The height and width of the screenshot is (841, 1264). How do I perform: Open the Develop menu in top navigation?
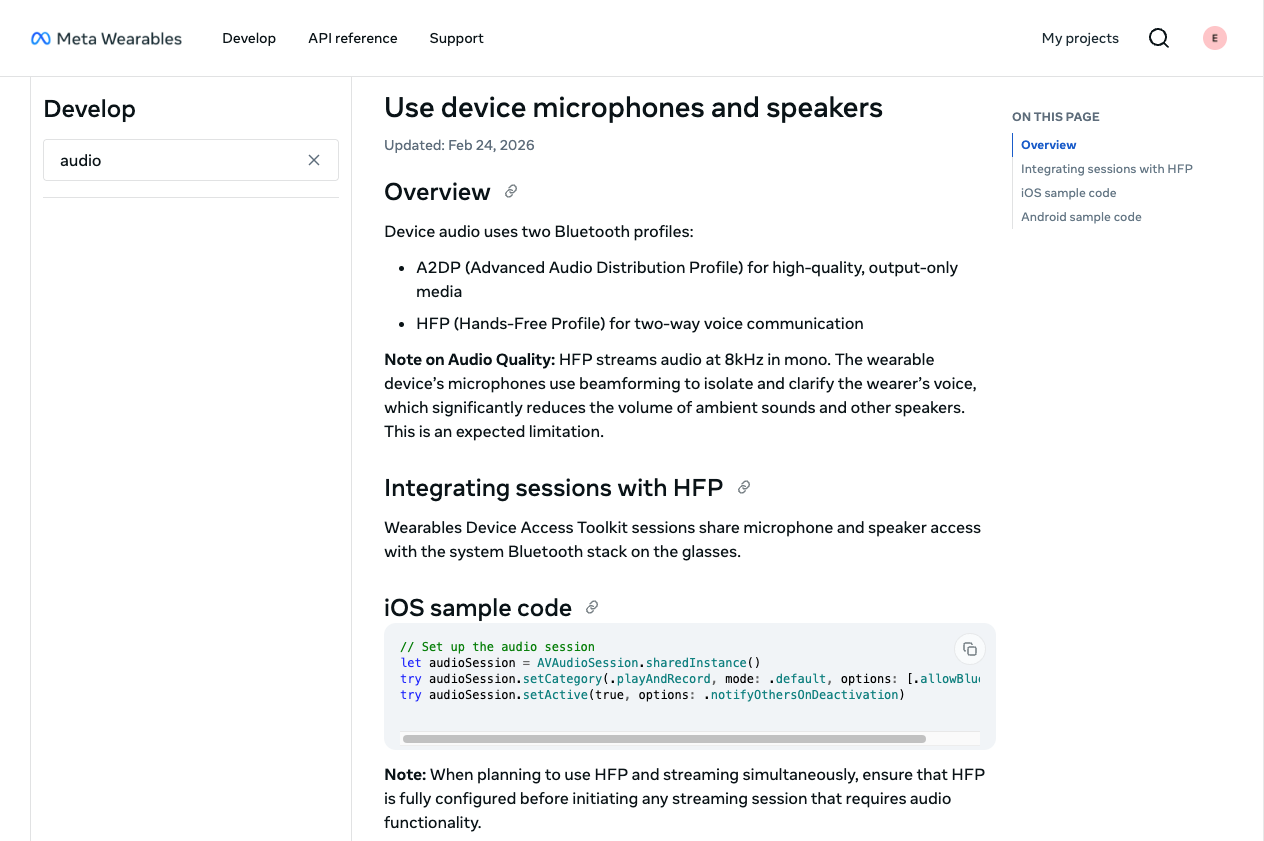pyautogui.click(x=249, y=38)
